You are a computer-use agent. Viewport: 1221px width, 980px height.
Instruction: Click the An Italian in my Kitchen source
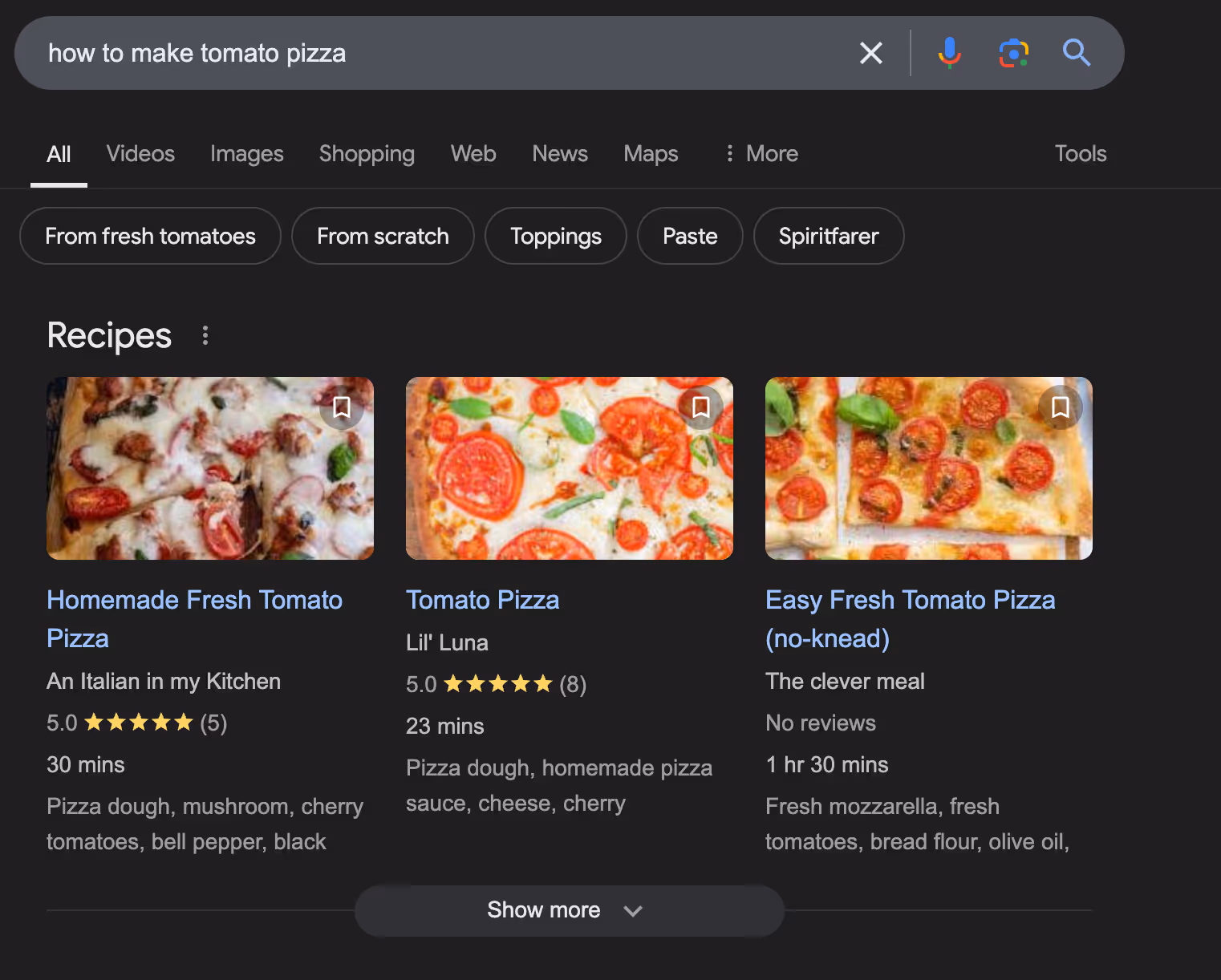click(164, 682)
